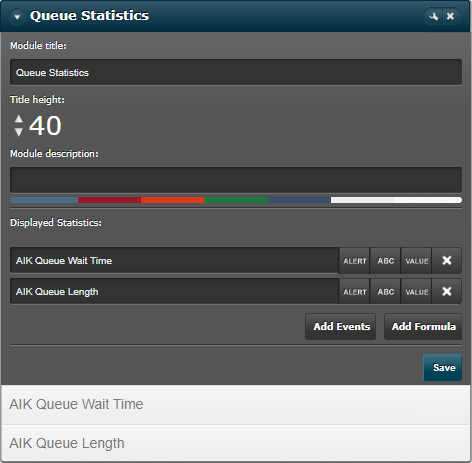Toggle ALERT for AIK Queue Length
The width and height of the screenshot is (472, 463).
click(355, 291)
